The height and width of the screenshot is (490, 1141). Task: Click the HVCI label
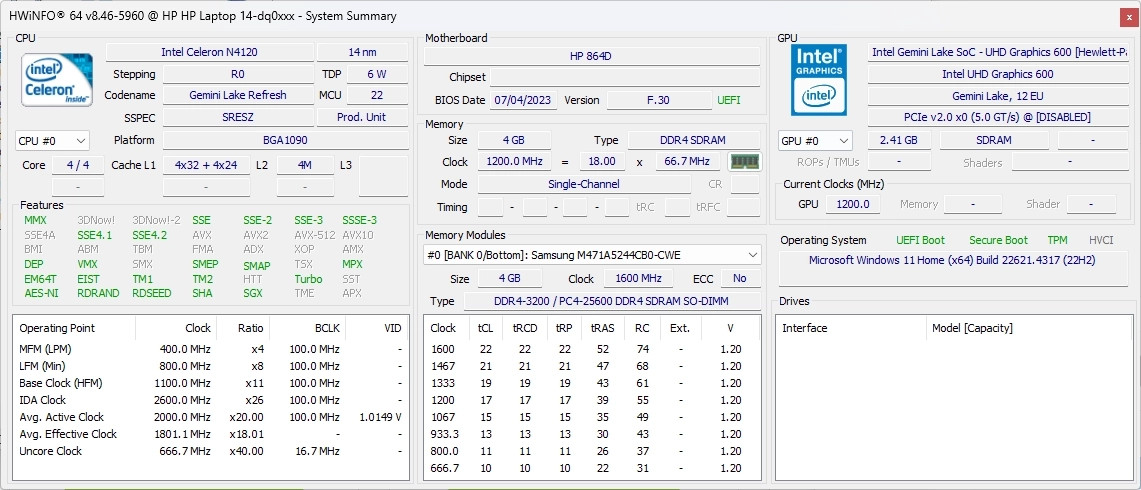[x=1102, y=240]
